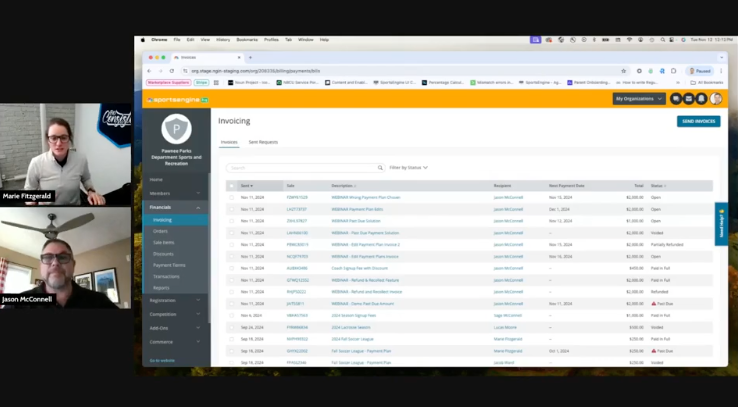Open the Filter by Status dropdown
Viewport: 738px width, 407px height.
408,168
